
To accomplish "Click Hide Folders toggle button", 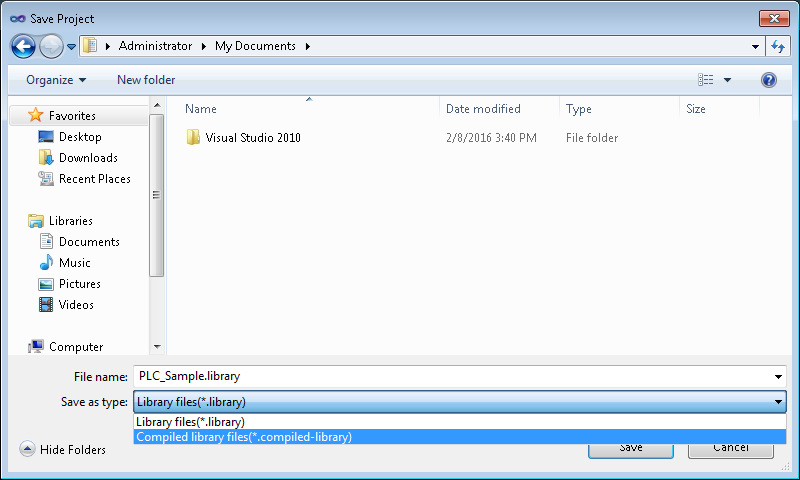I will [x=63, y=449].
